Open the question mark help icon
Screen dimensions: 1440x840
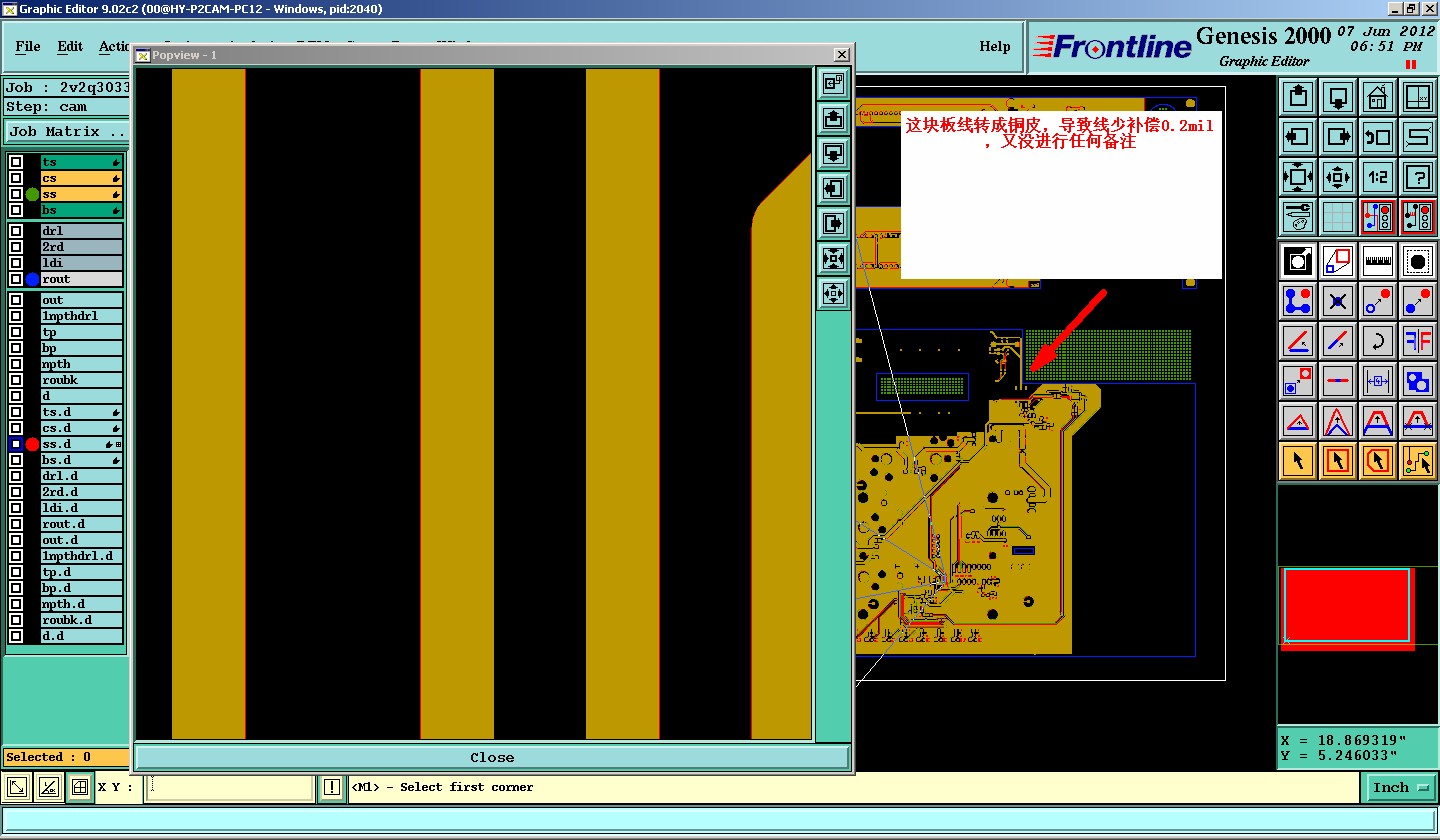pos(1418,177)
